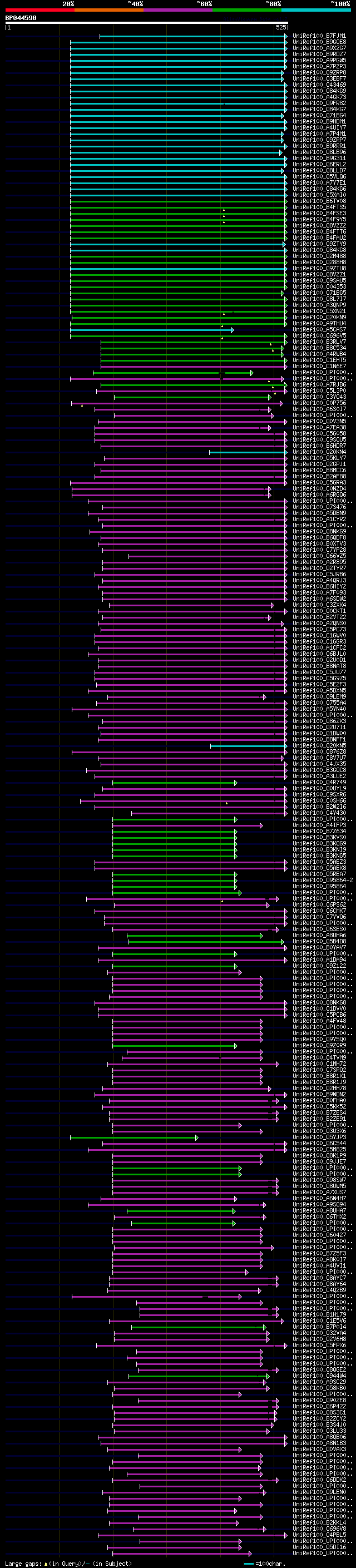
Task: Click UniRef100_Q8VZZ2 label
Action: (319, 225)
